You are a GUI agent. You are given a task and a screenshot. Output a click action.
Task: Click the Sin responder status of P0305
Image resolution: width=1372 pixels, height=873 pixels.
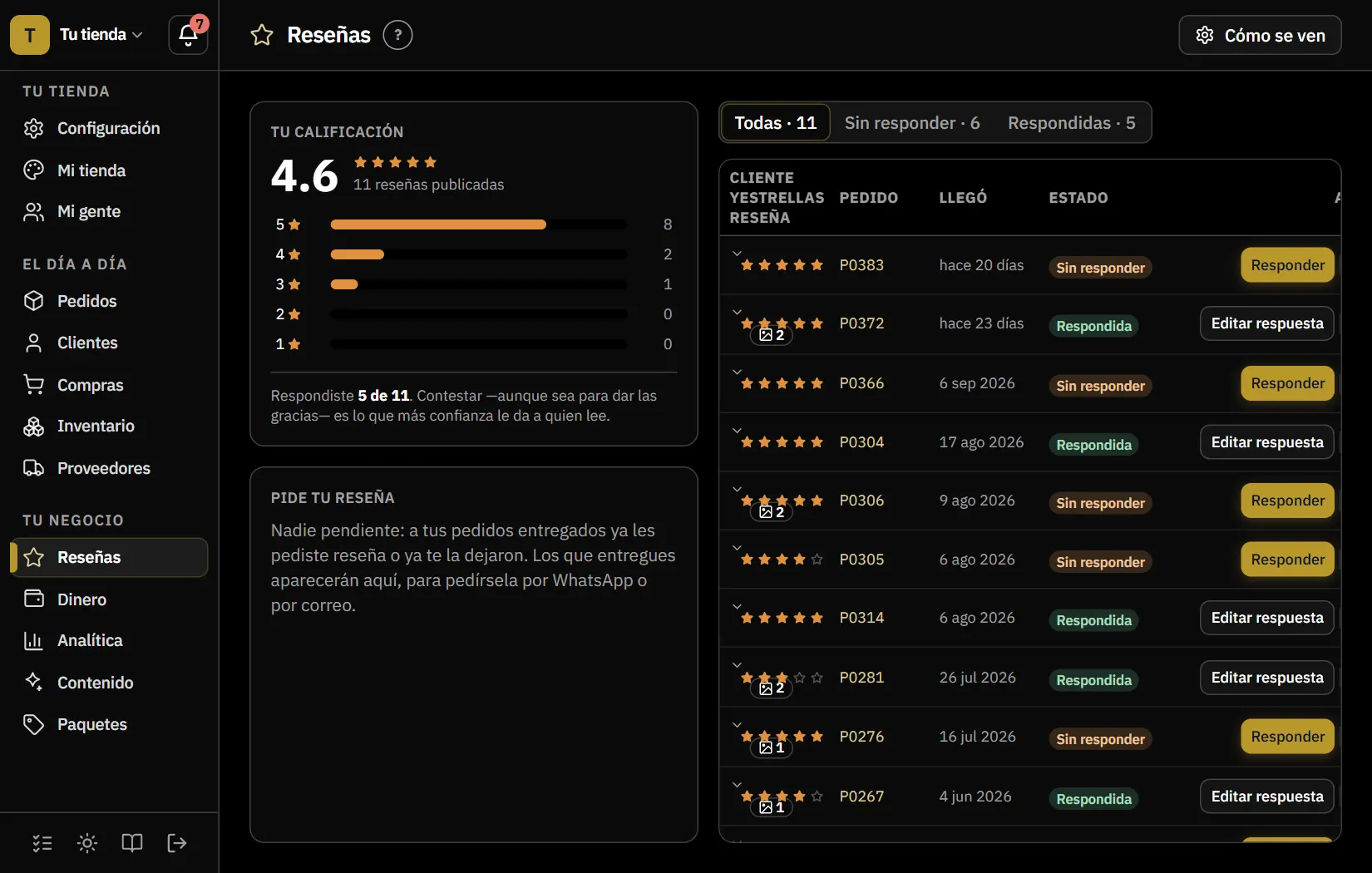(1100, 562)
